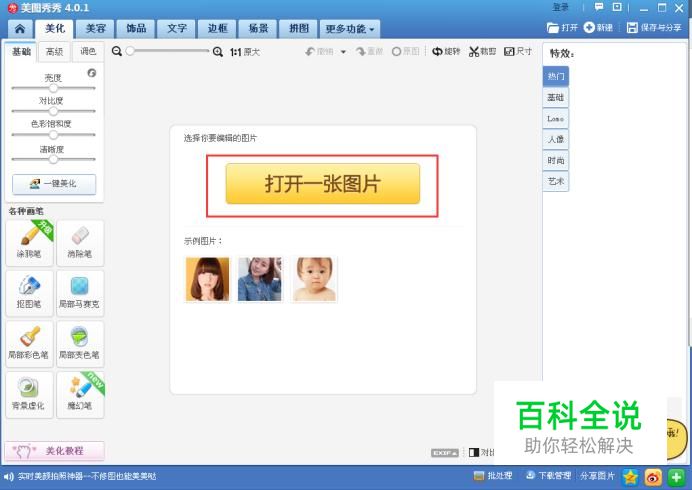Switch to the 文字 tab
The height and width of the screenshot is (490, 692).
177,29
